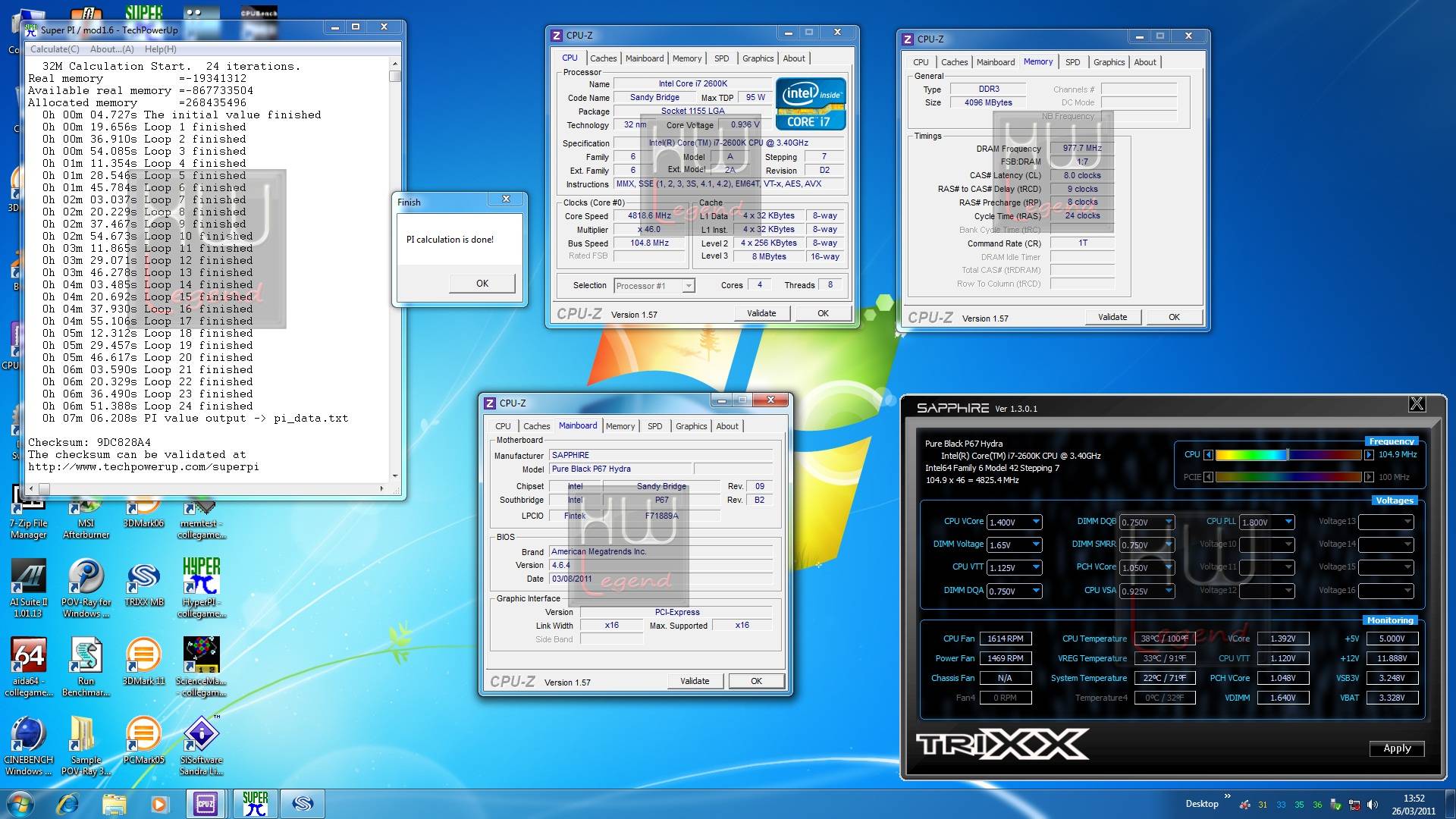Switch to SPD tab in Memory CPU-Z window

1072,62
